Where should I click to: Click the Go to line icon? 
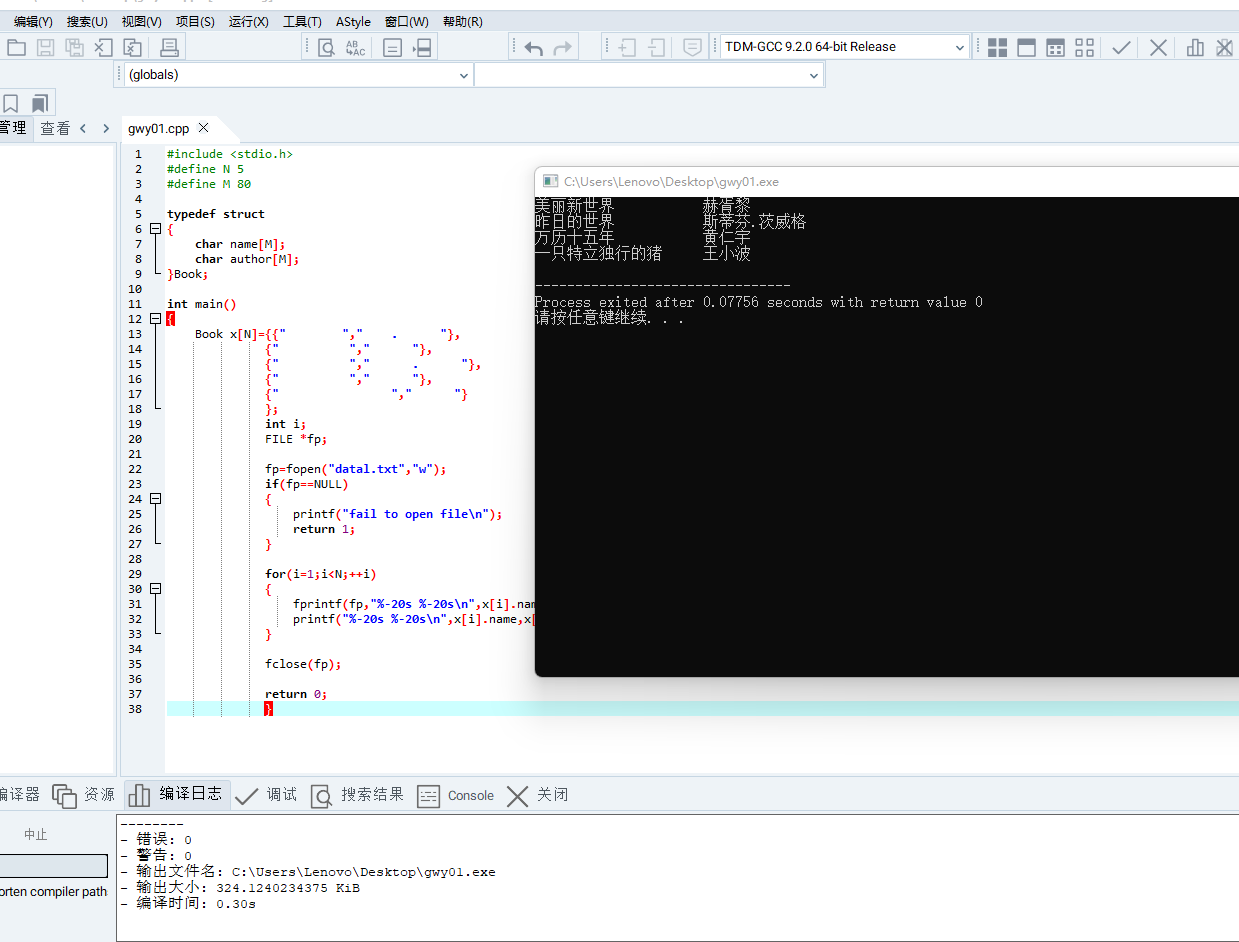coord(422,47)
